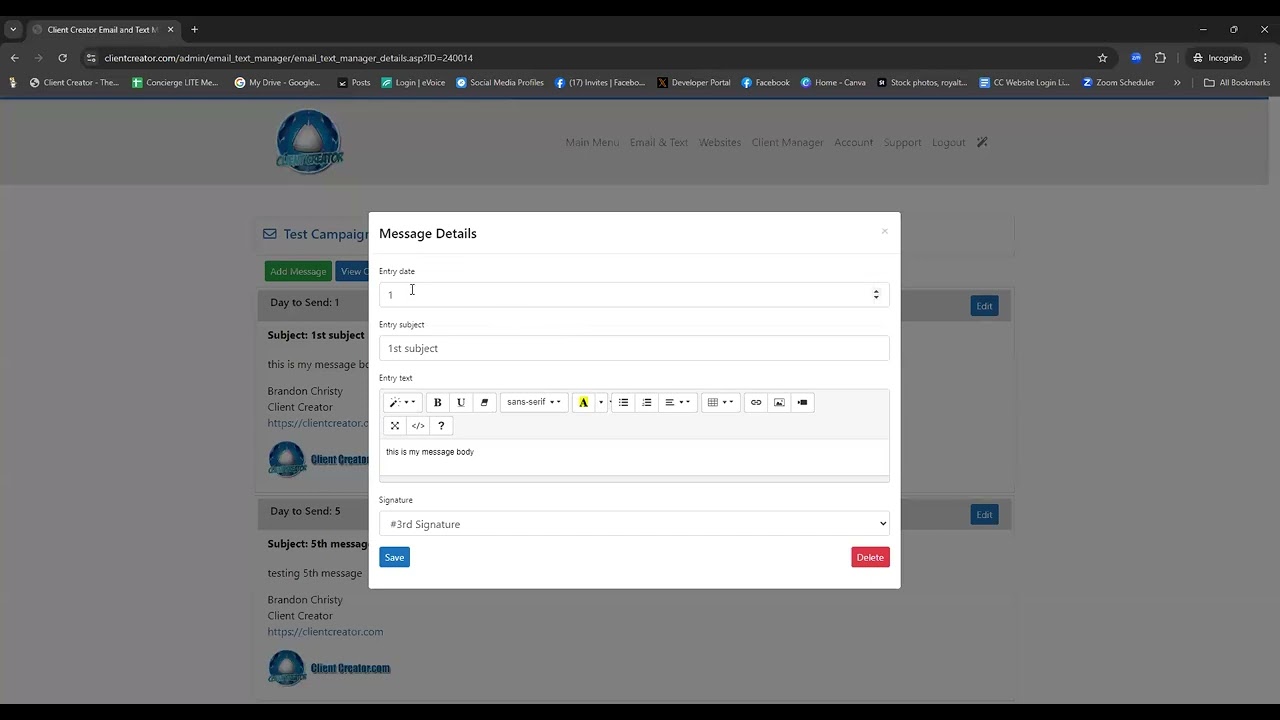Toggle bold formatting in editor
The height and width of the screenshot is (720, 1280).
[437, 402]
